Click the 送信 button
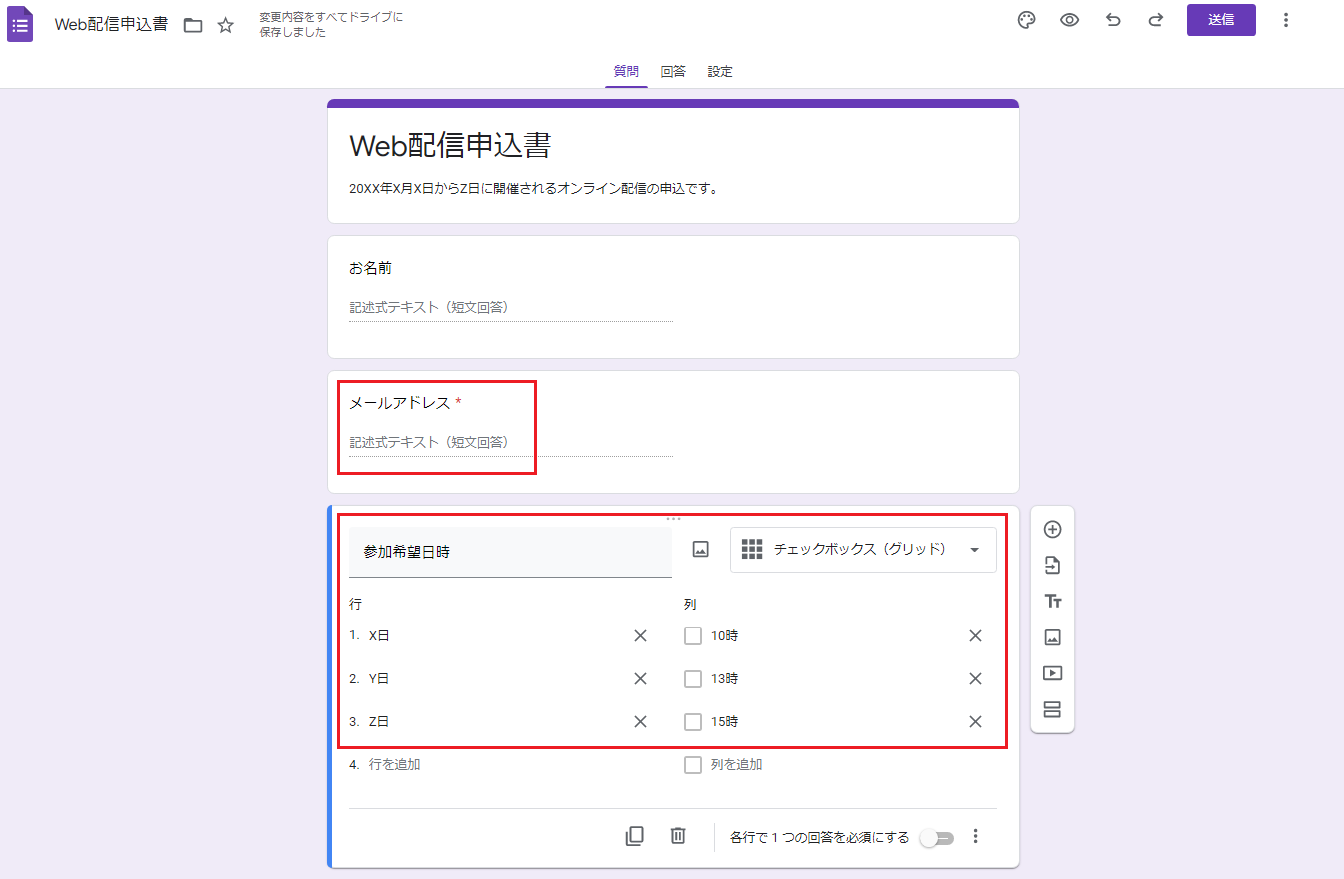1344x879 pixels. [x=1220, y=20]
